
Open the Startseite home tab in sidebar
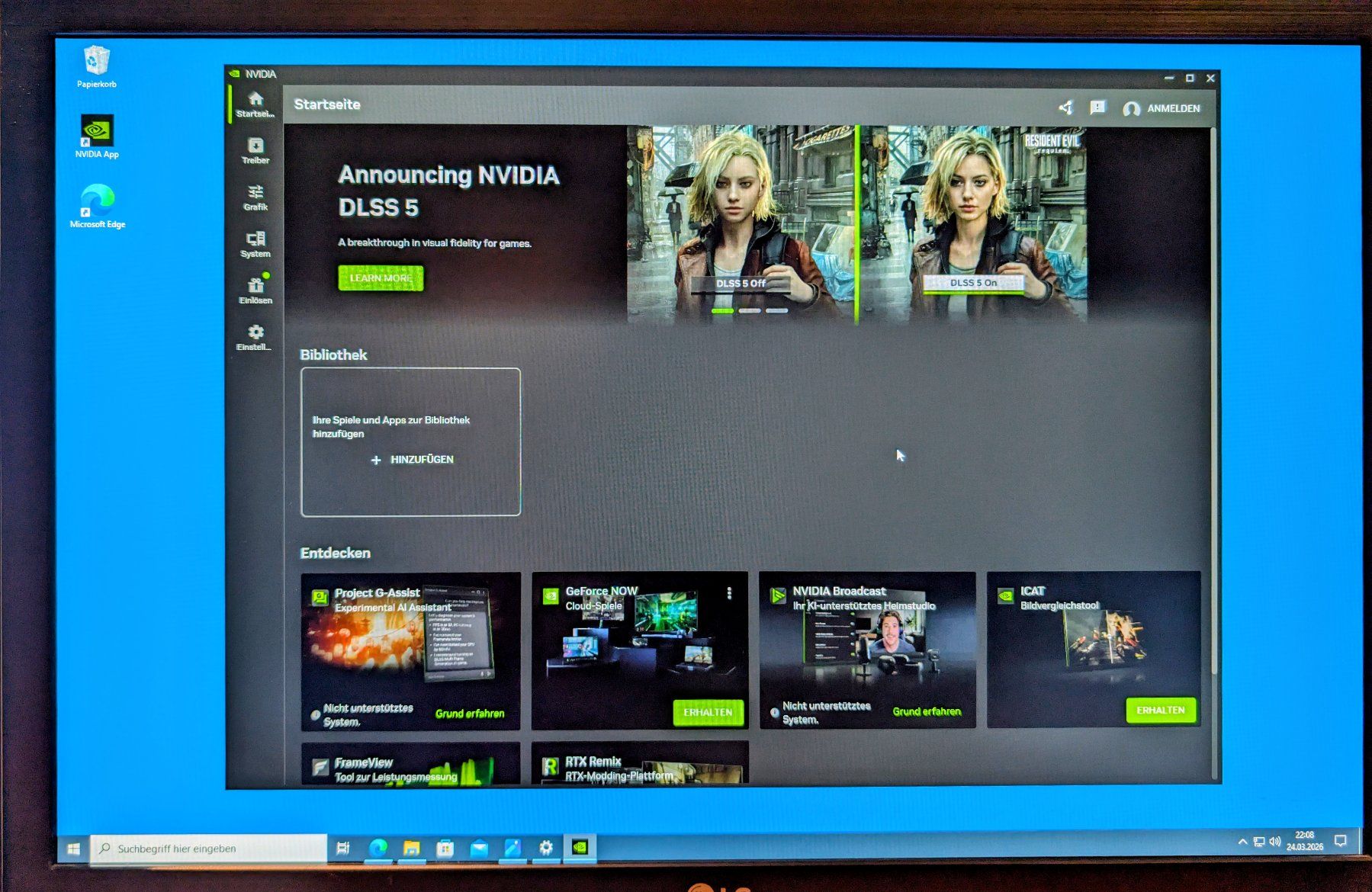(255, 104)
